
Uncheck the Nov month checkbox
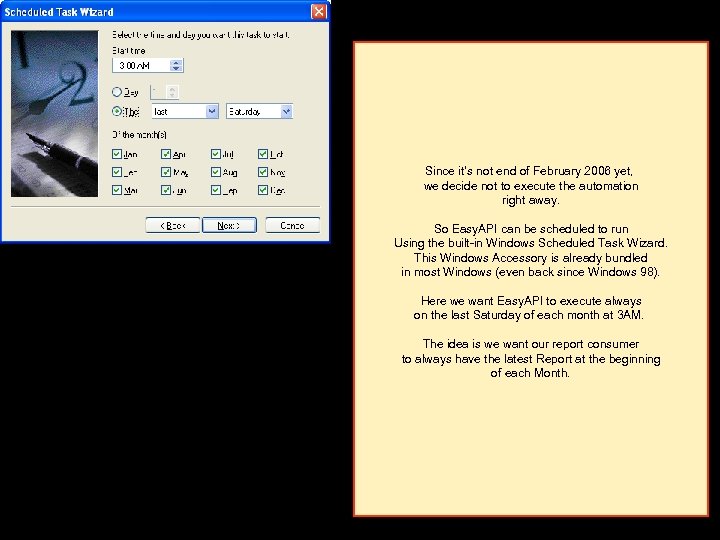[263, 172]
